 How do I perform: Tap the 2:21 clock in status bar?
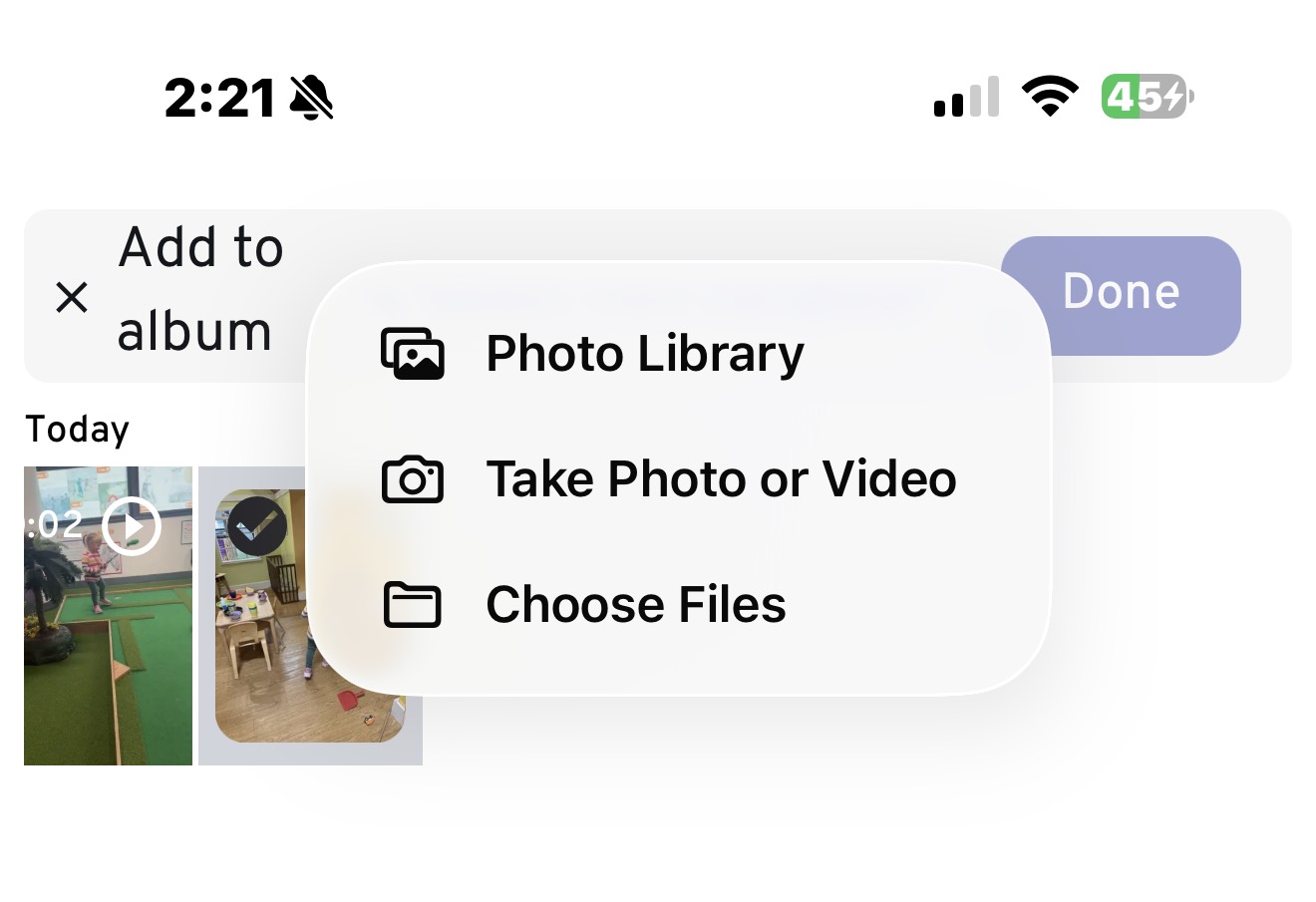[219, 98]
